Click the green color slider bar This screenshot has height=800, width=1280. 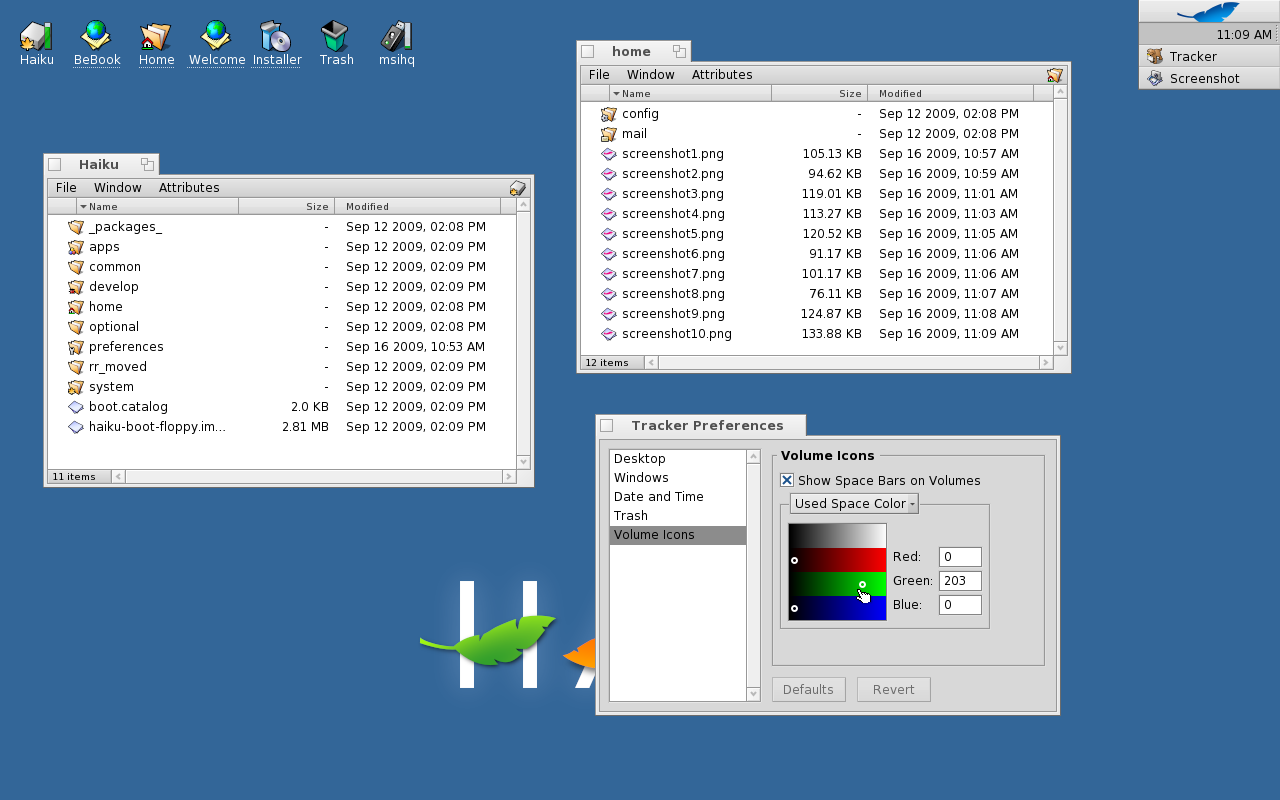(x=838, y=584)
